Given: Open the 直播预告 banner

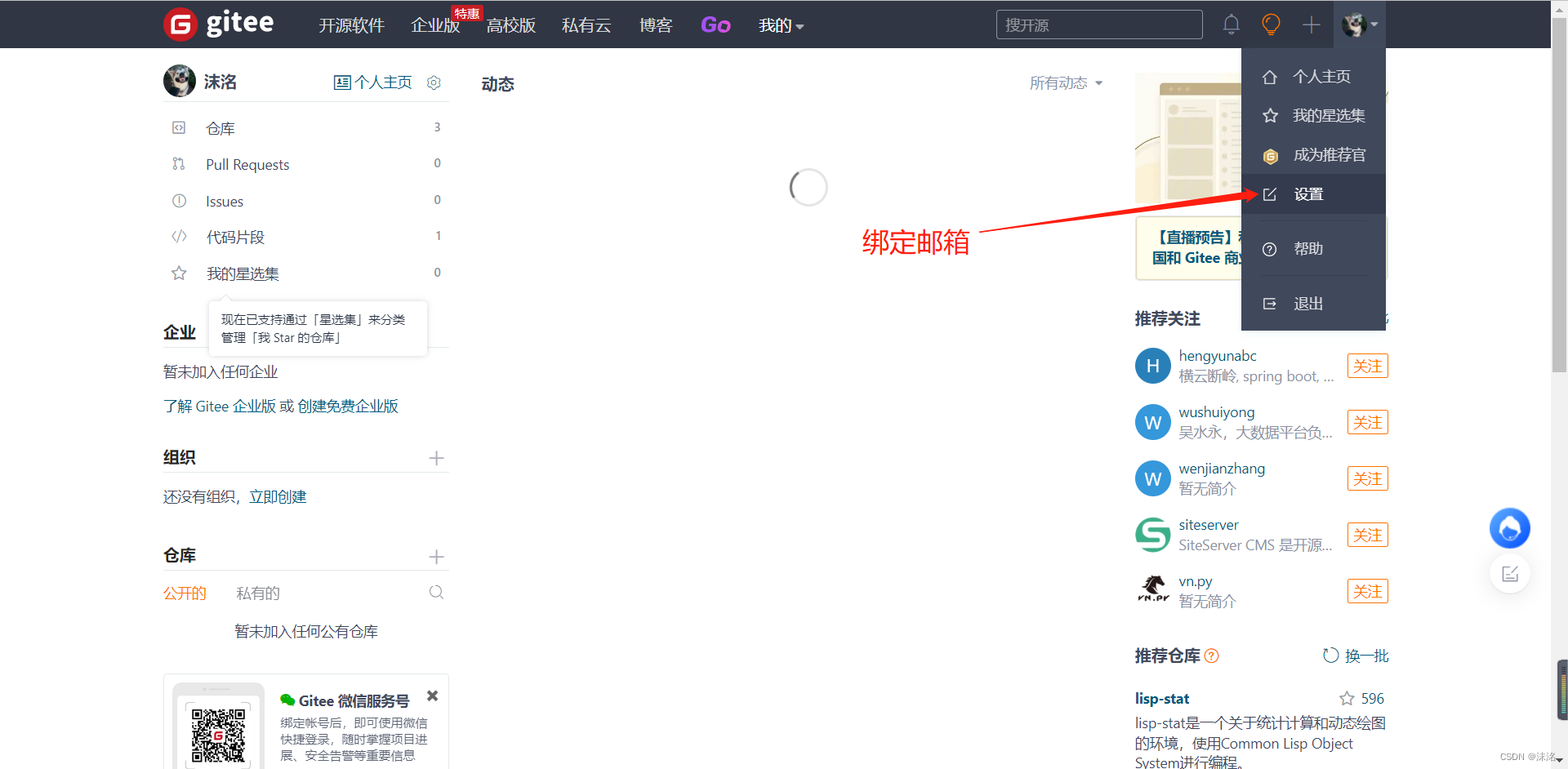Looking at the screenshot, I should click(x=1188, y=247).
